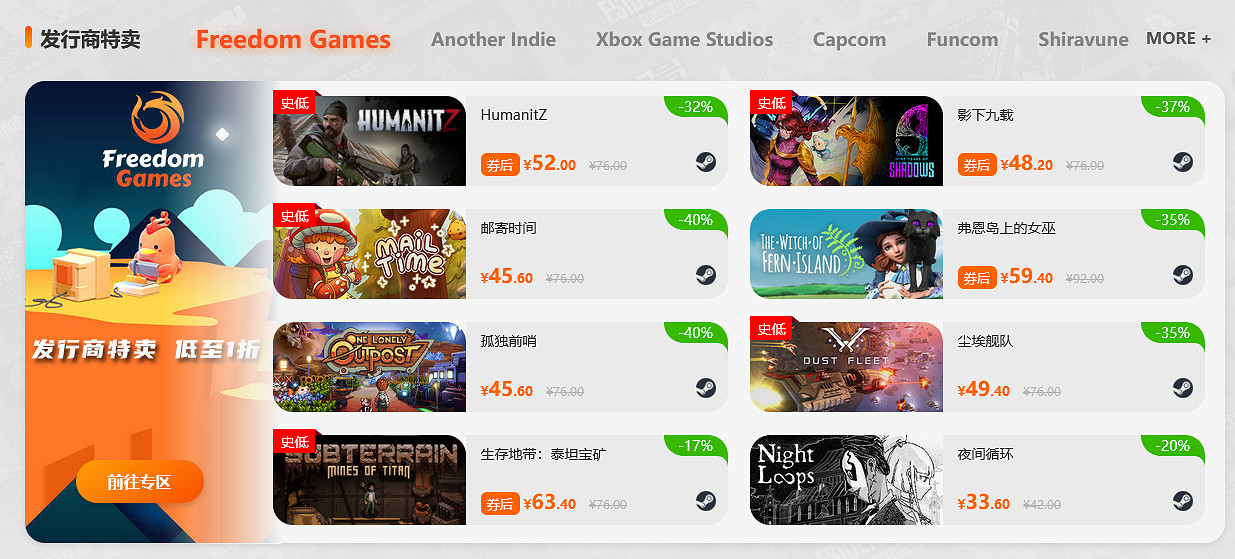The width and height of the screenshot is (1235, 559).
Task: Click the Steam icon on 邮寄时间 card
Action: click(706, 275)
